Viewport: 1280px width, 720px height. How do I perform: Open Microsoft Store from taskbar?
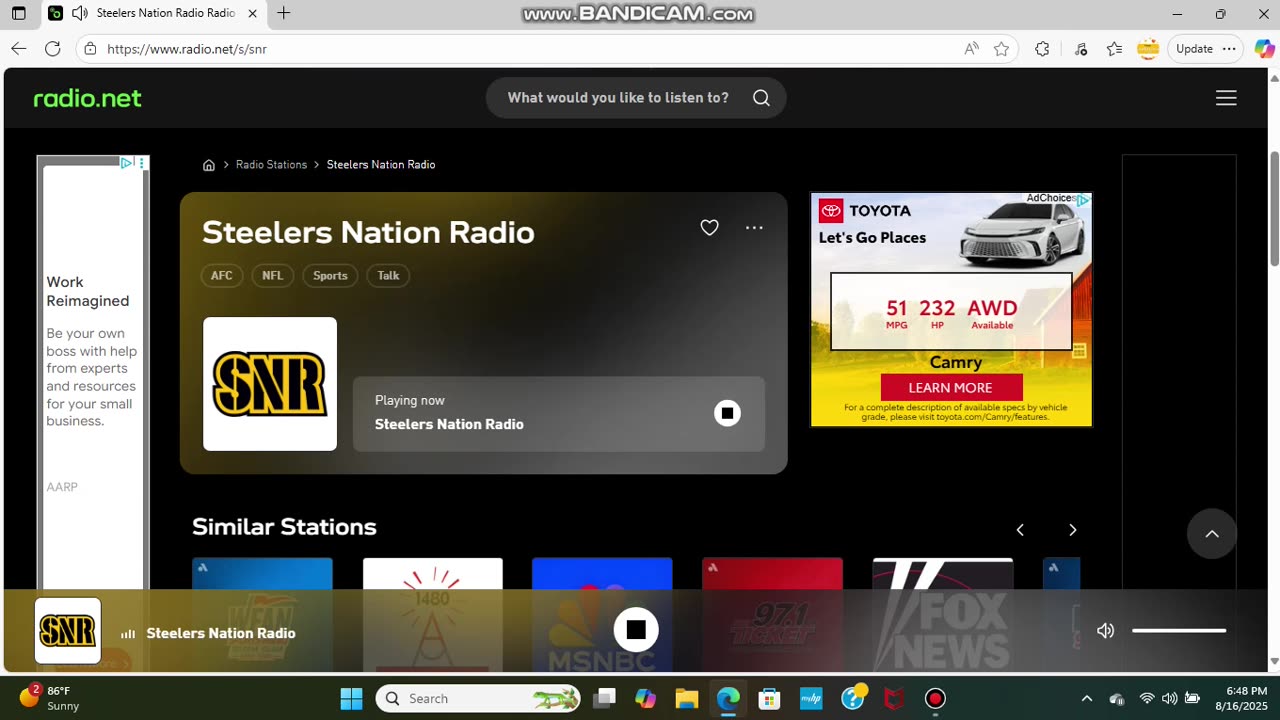pos(769,698)
